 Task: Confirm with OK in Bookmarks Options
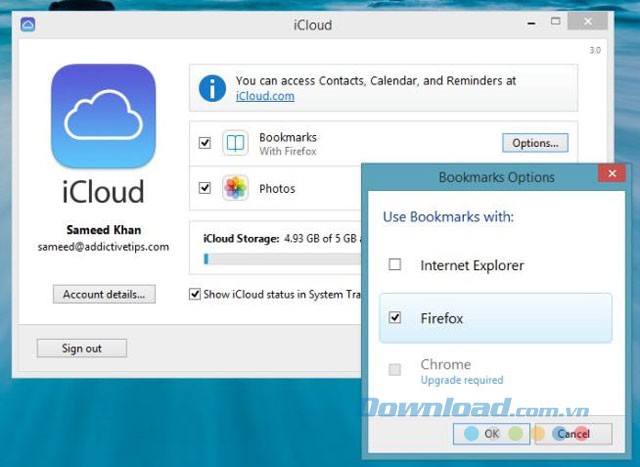tap(491, 434)
